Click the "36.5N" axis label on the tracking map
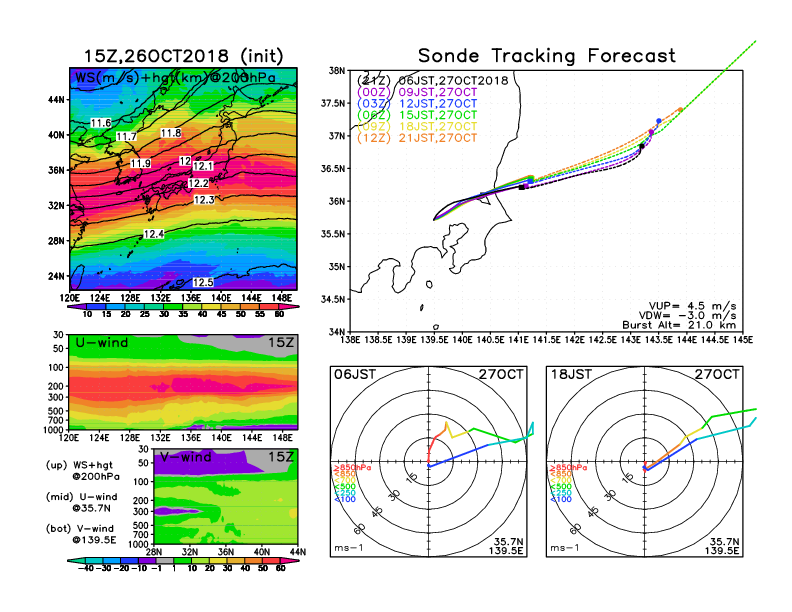 (333, 169)
